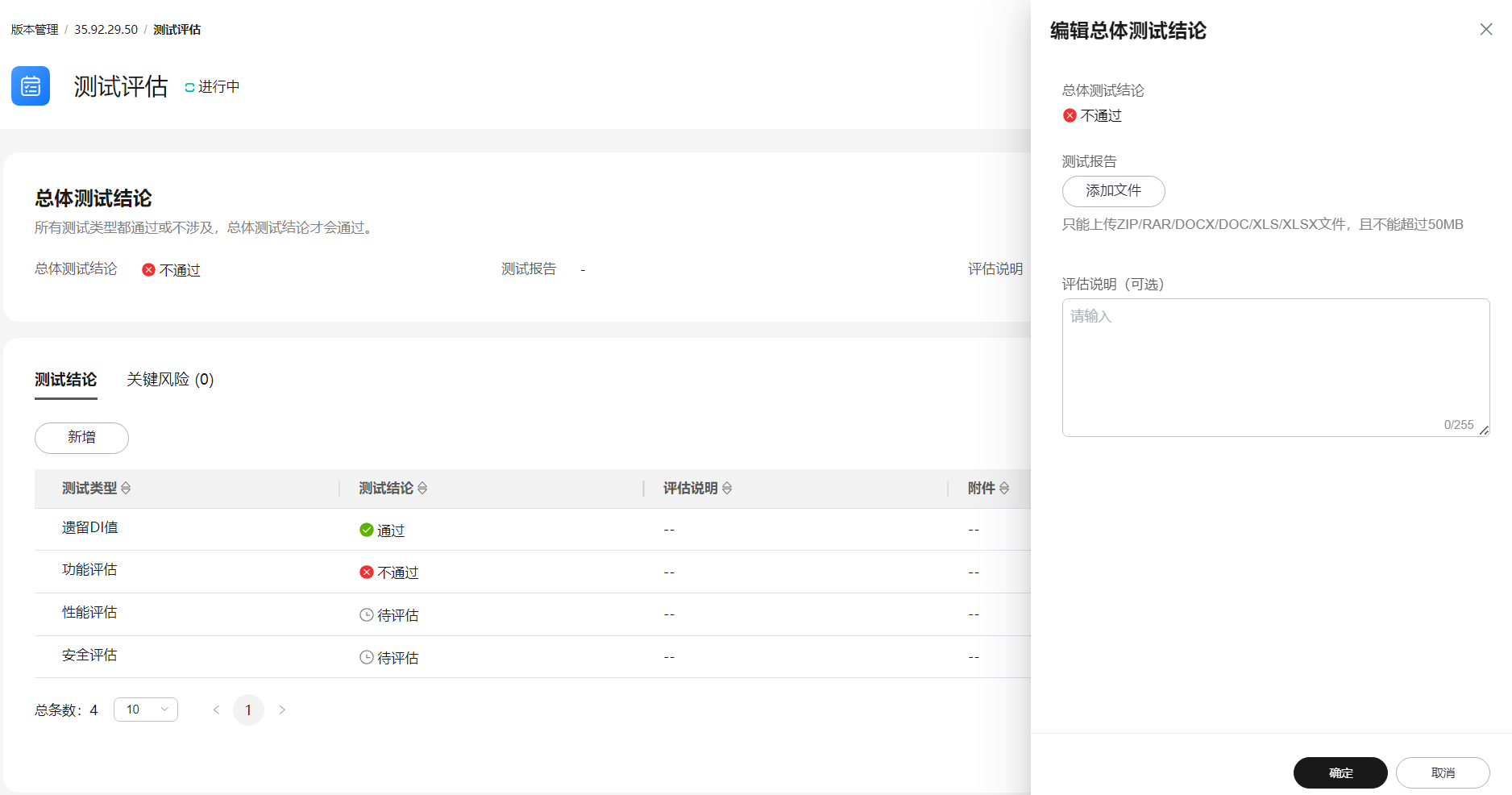Click 版本管理 breadcrumb link

coord(35,30)
